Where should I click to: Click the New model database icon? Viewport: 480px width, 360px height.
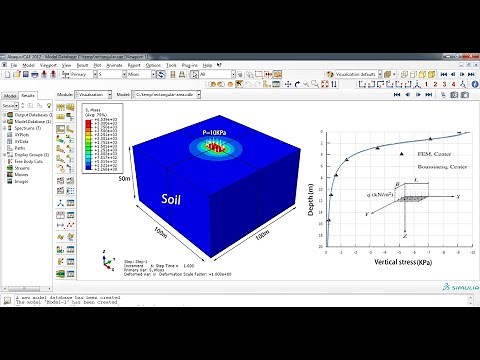7,75
